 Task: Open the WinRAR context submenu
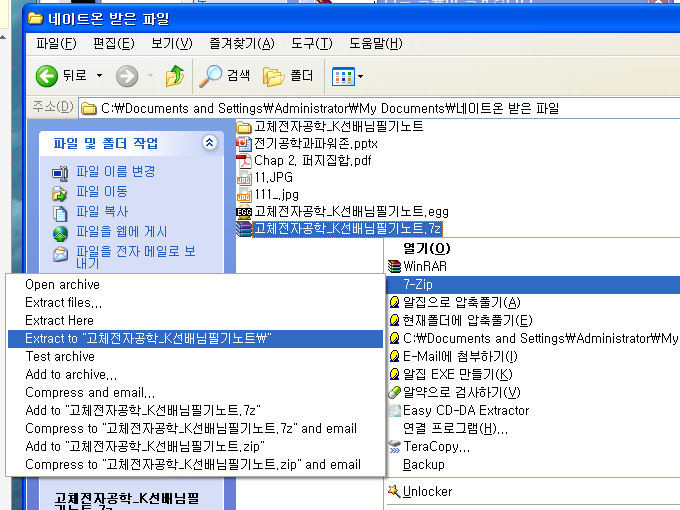[533, 266]
